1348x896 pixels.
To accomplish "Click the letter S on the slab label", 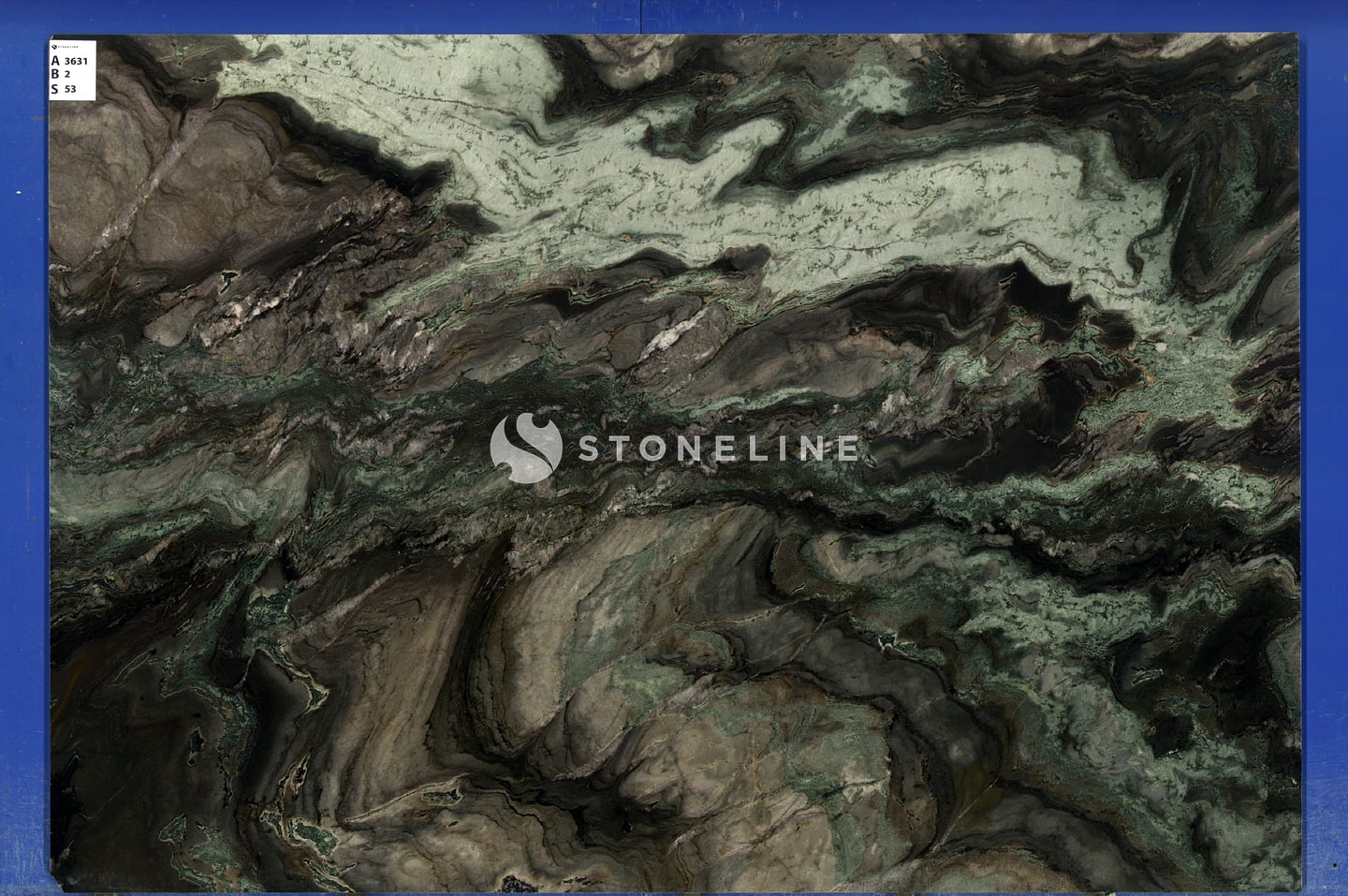I will (55, 89).
